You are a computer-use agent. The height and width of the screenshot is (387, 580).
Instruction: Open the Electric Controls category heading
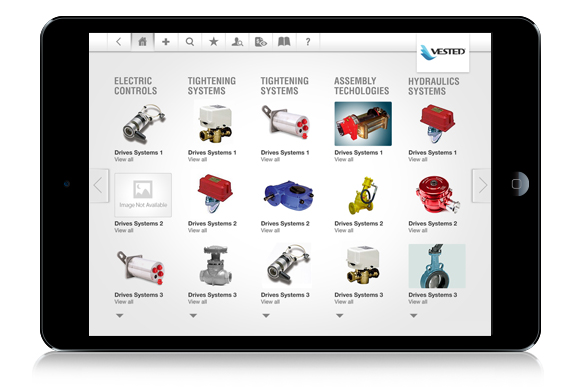coord(135,86)
